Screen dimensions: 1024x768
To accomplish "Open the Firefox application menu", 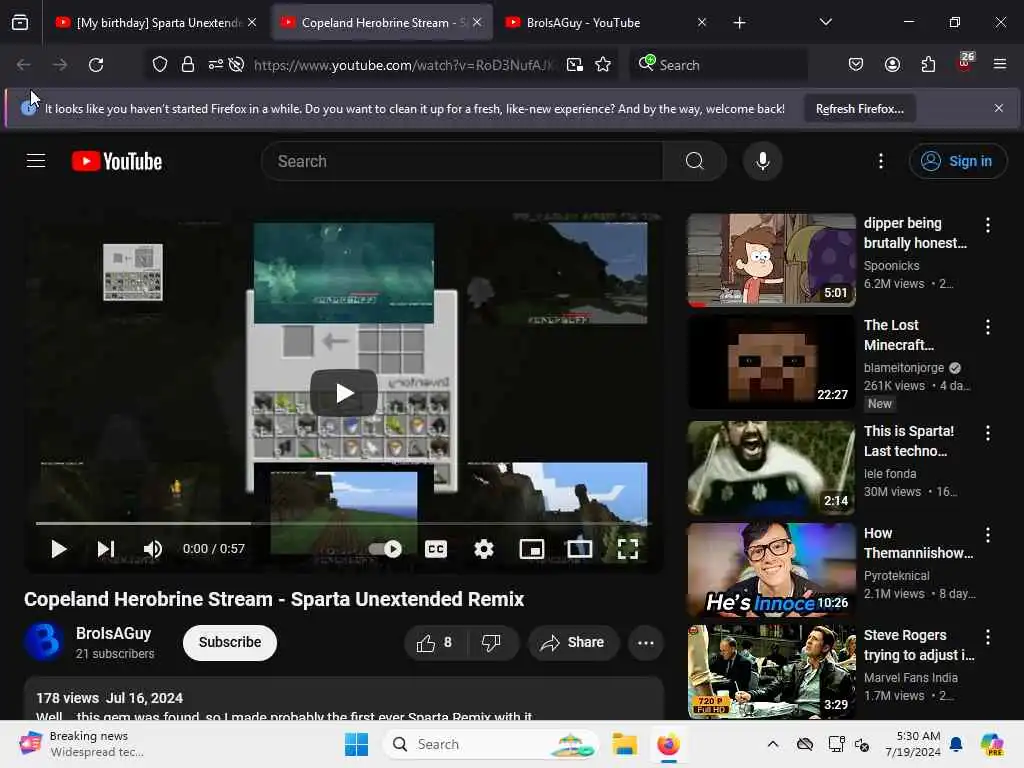I will click(999, 65).
